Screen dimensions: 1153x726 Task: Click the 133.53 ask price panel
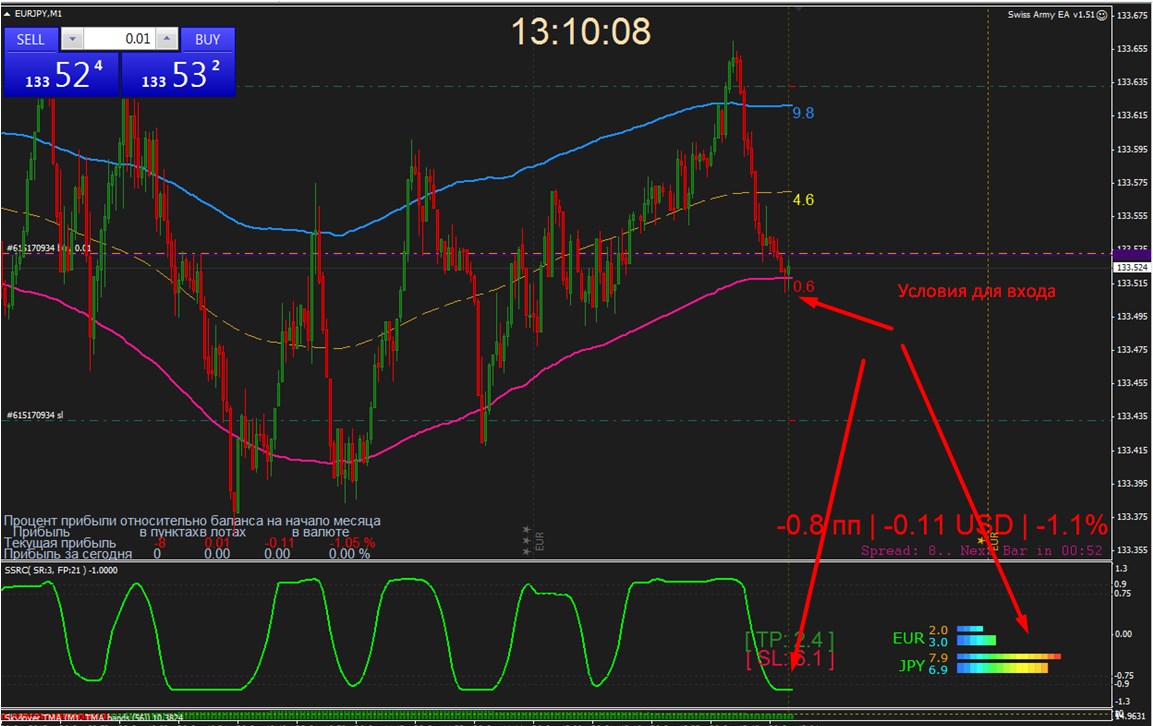pyautogui.click(x=178, y=74)
